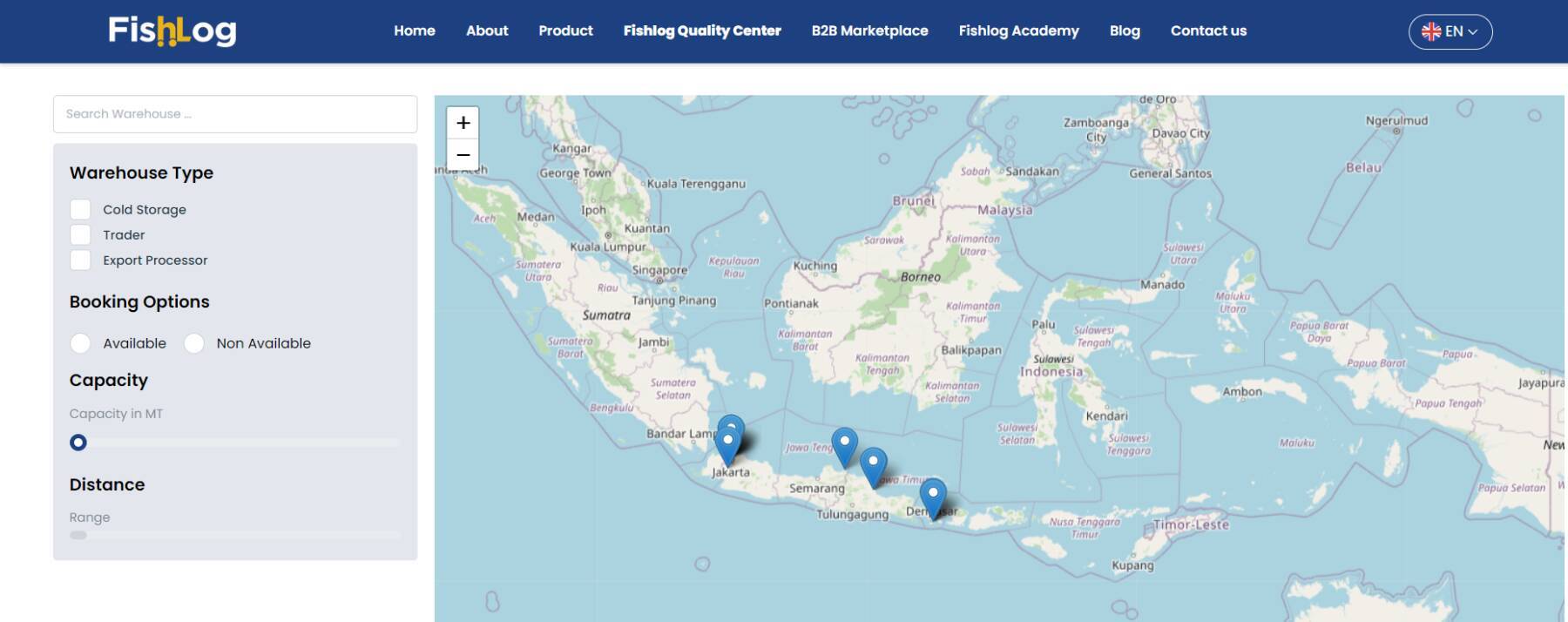Open Fishlog Quality Center
The image size is (1568, 622).
coord(702,30)
